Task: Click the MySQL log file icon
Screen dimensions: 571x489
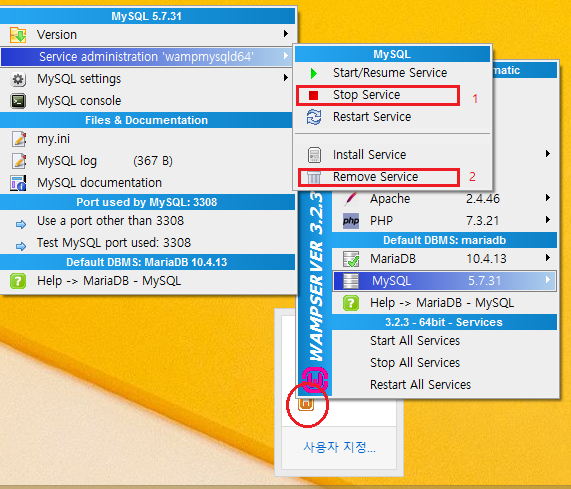Action: coord(19,161)
